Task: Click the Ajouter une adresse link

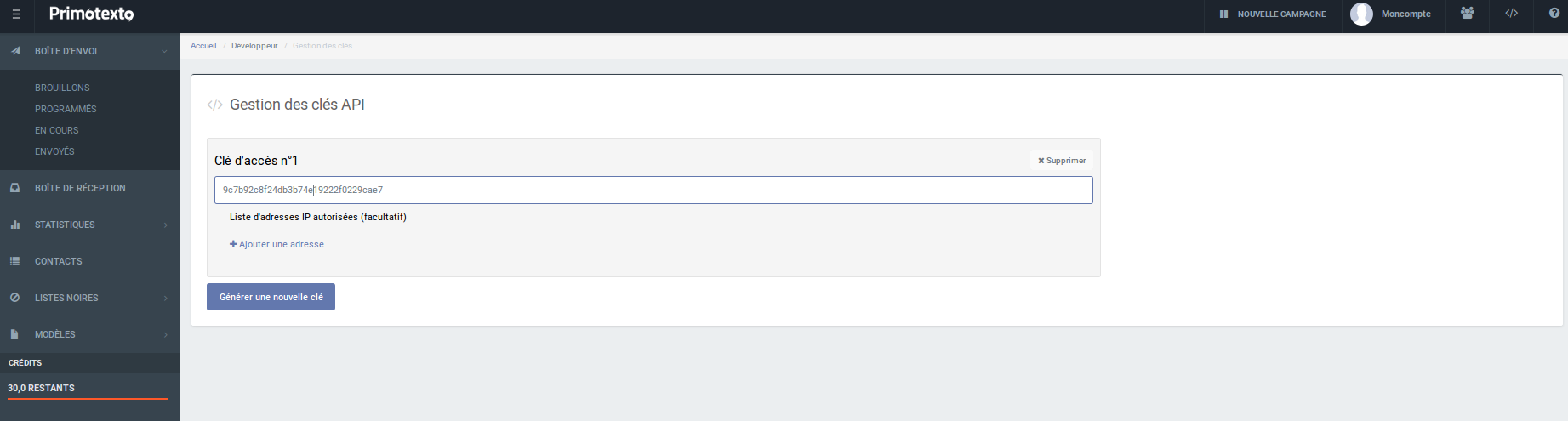Action: coord(277,244)
